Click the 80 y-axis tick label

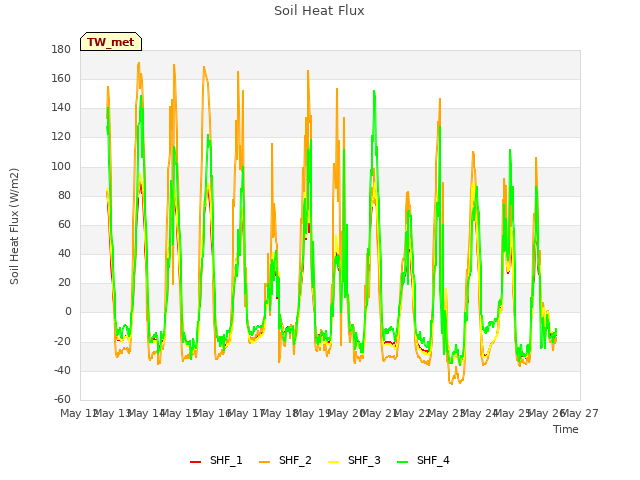[x=64, y=195]
